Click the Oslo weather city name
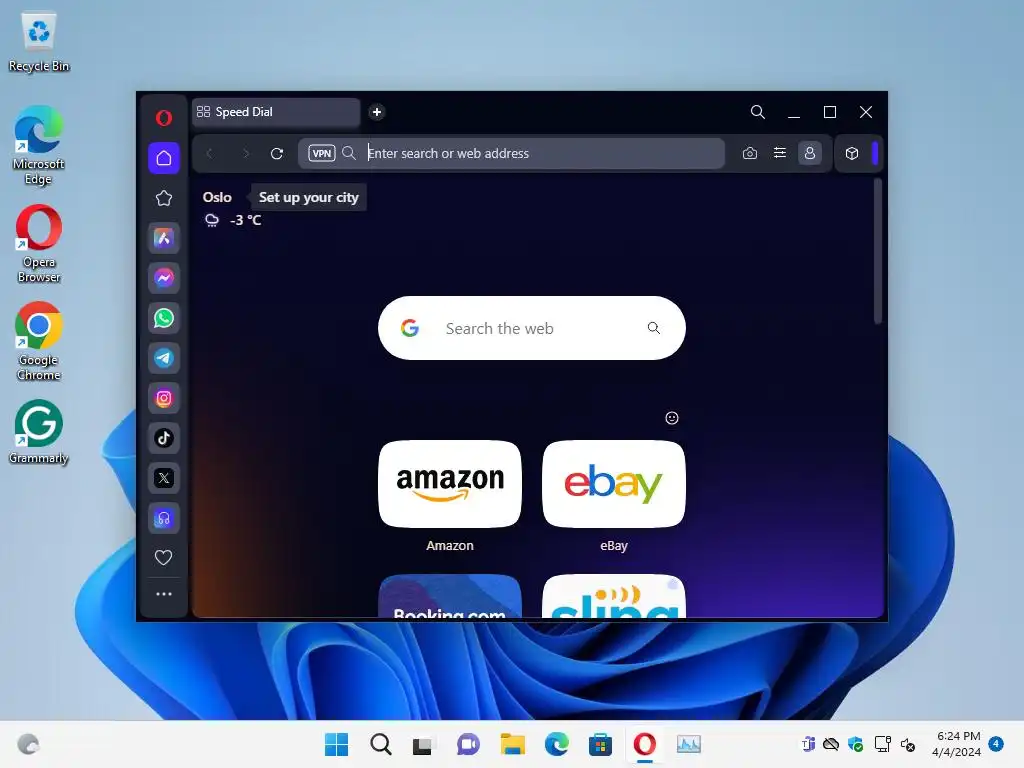 (x=217, y=197)
